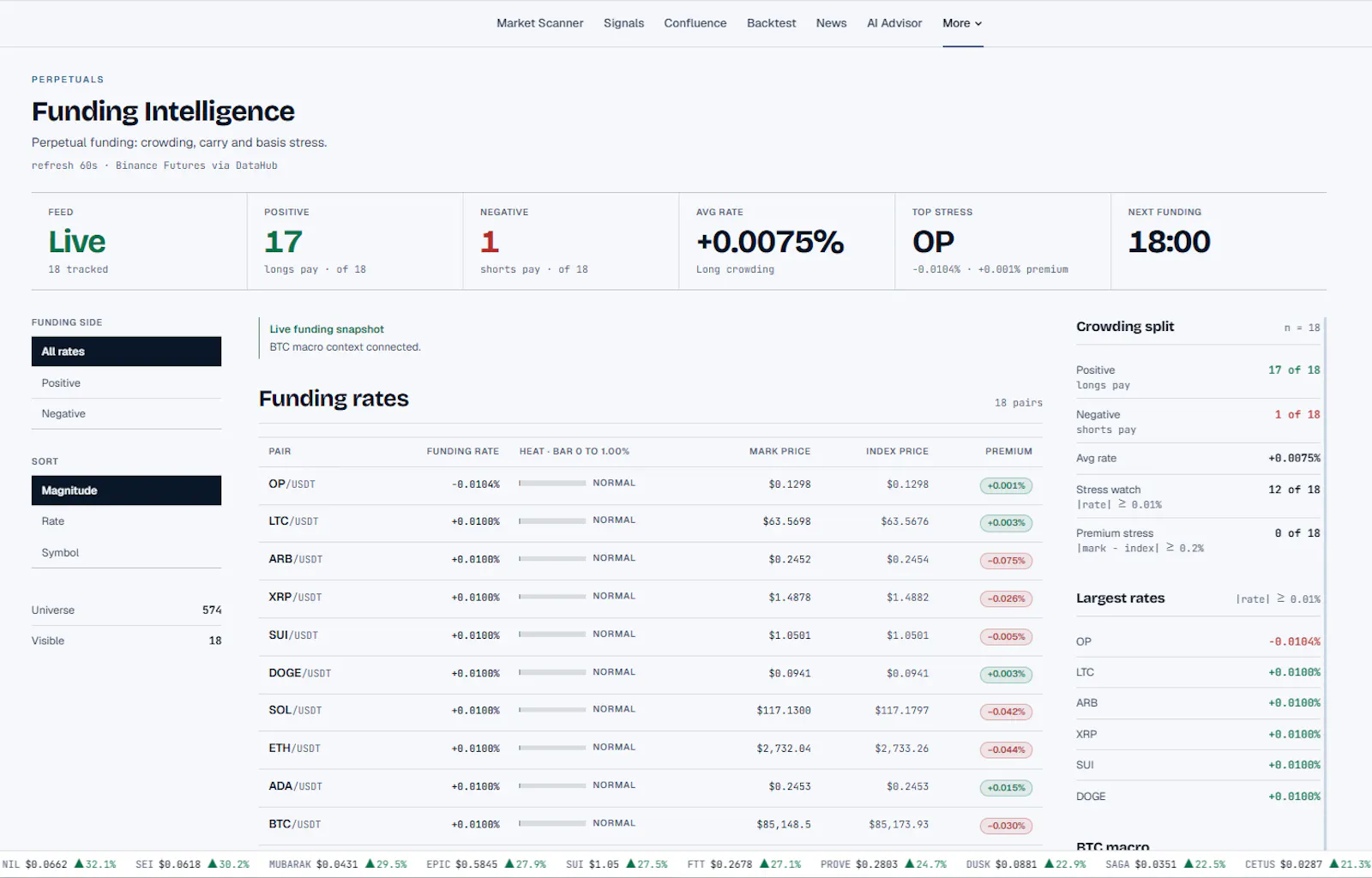Click the ARB/USDT pair name
This screenshot has height=878, width=1372.
(296, 559)
